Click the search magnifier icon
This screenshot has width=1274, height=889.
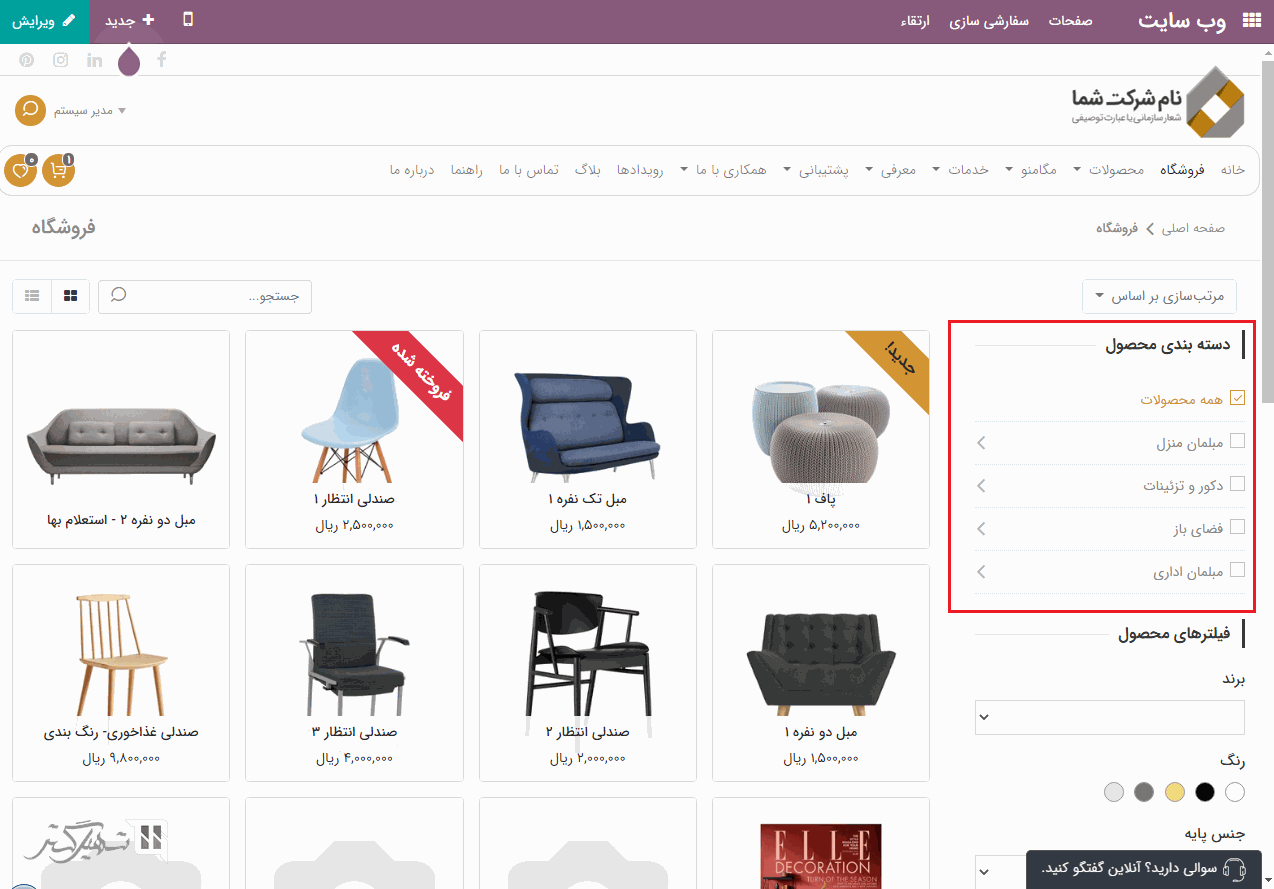pos(119,296)
